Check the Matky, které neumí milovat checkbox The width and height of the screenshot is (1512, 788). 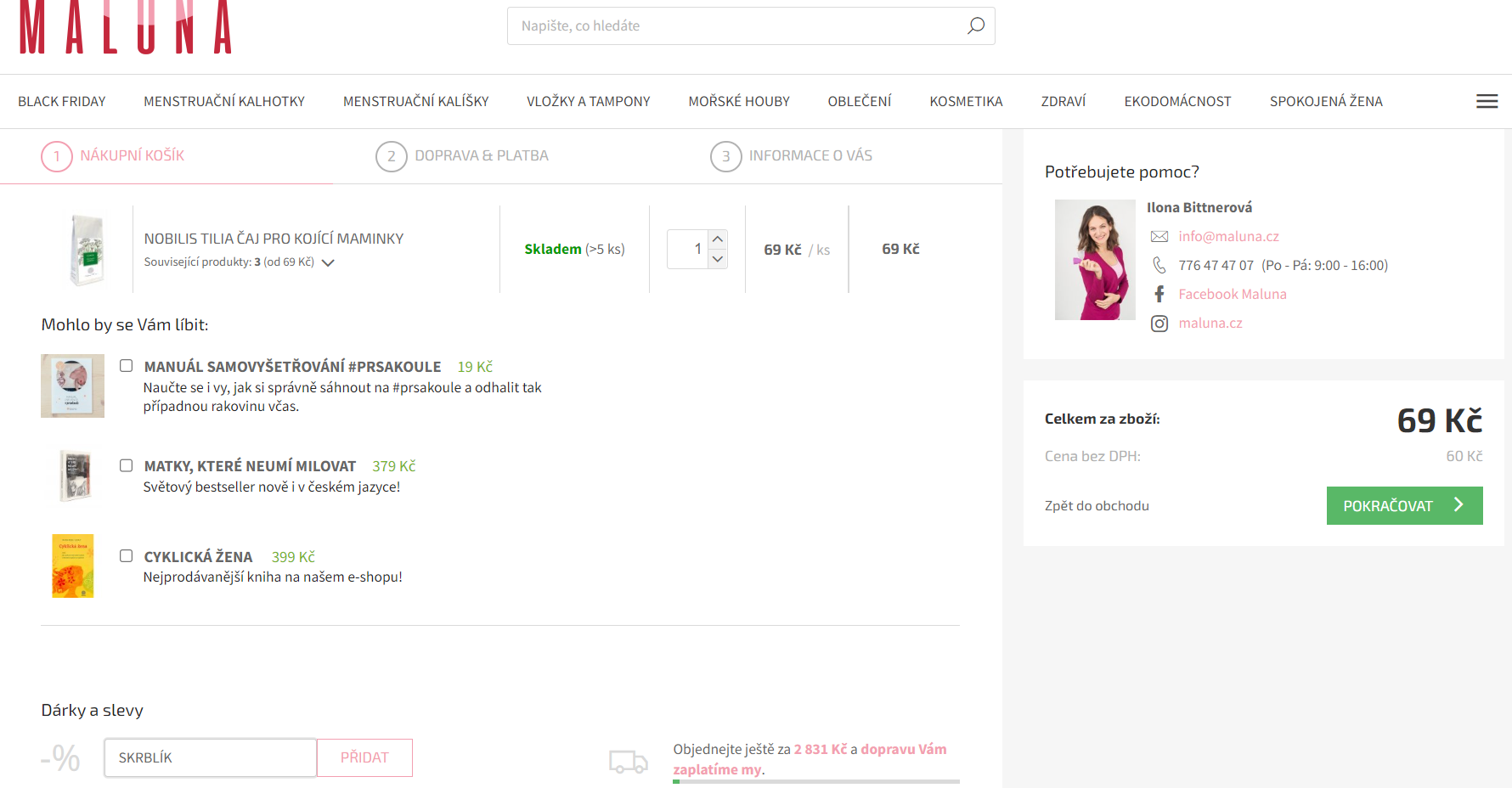126,465
